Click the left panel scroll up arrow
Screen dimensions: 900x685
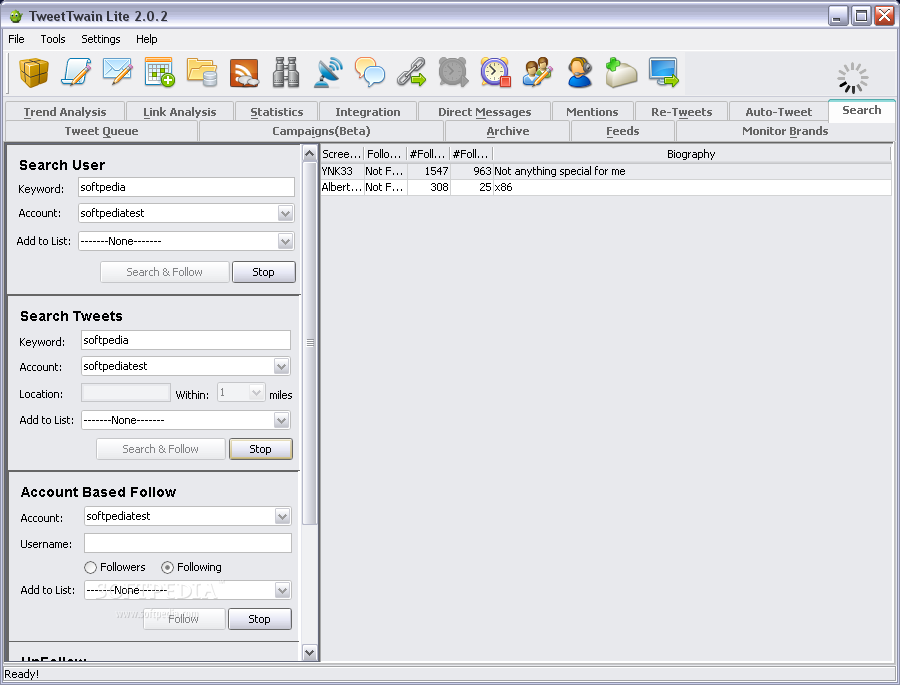[x=309, y=154]
